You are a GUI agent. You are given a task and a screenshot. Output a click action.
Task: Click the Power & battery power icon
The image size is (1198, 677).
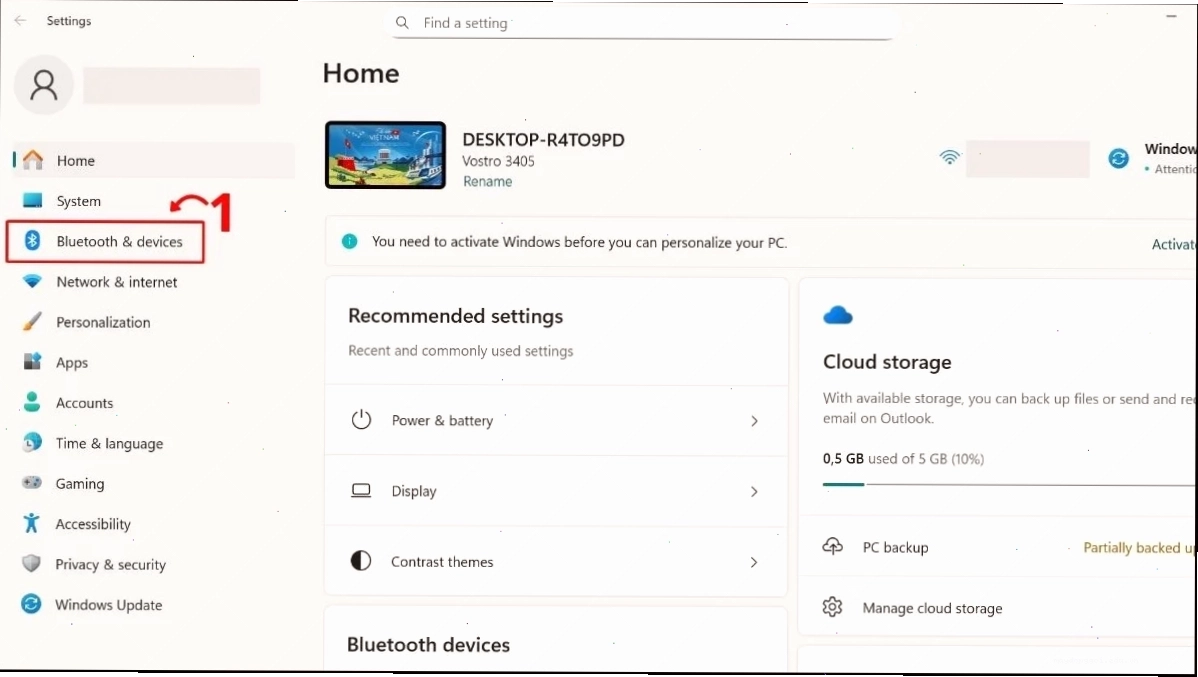click(x=361, y=419)
